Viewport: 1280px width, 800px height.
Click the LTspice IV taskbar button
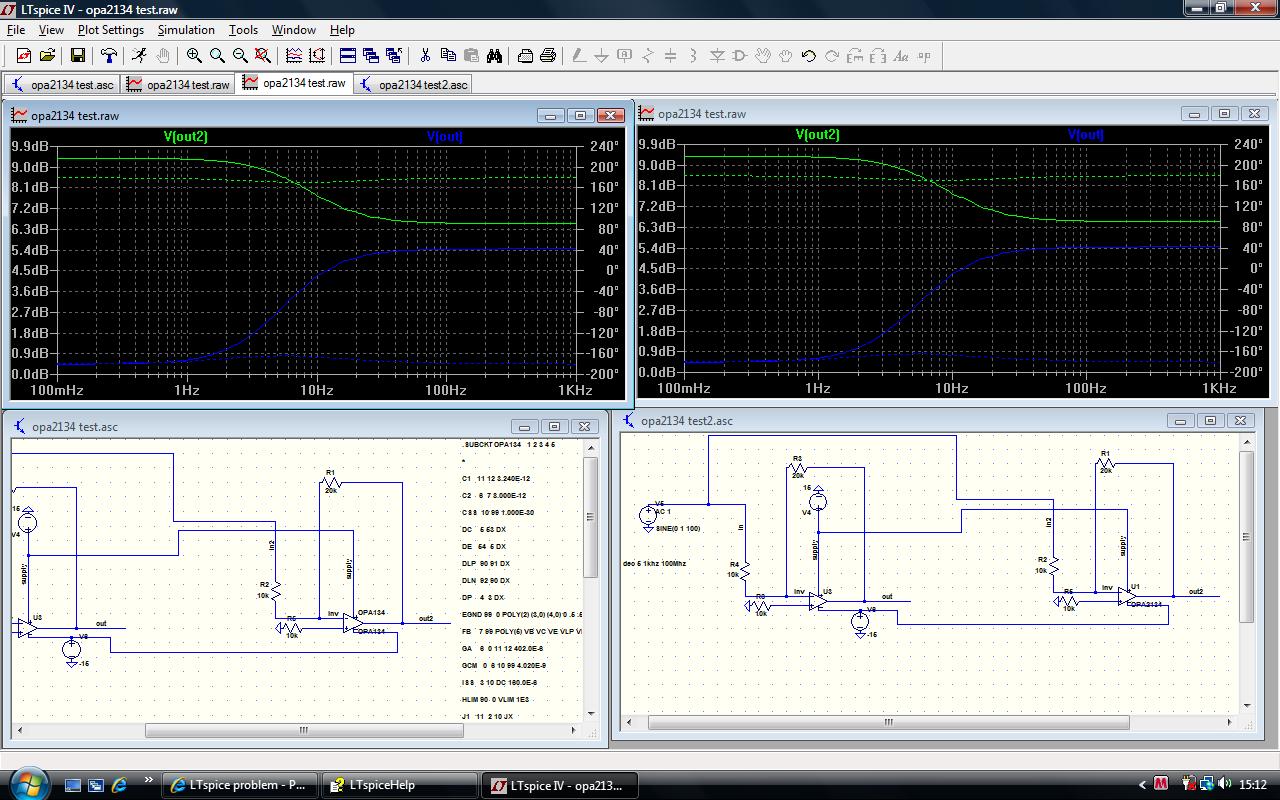(x=562, y=785)
